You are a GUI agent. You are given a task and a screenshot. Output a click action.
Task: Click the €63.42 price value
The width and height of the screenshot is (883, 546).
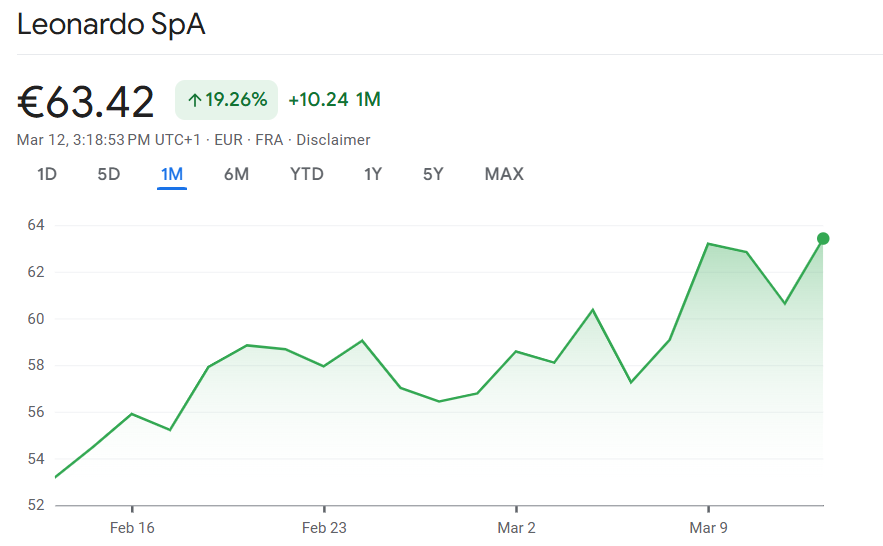pos(86,102)
